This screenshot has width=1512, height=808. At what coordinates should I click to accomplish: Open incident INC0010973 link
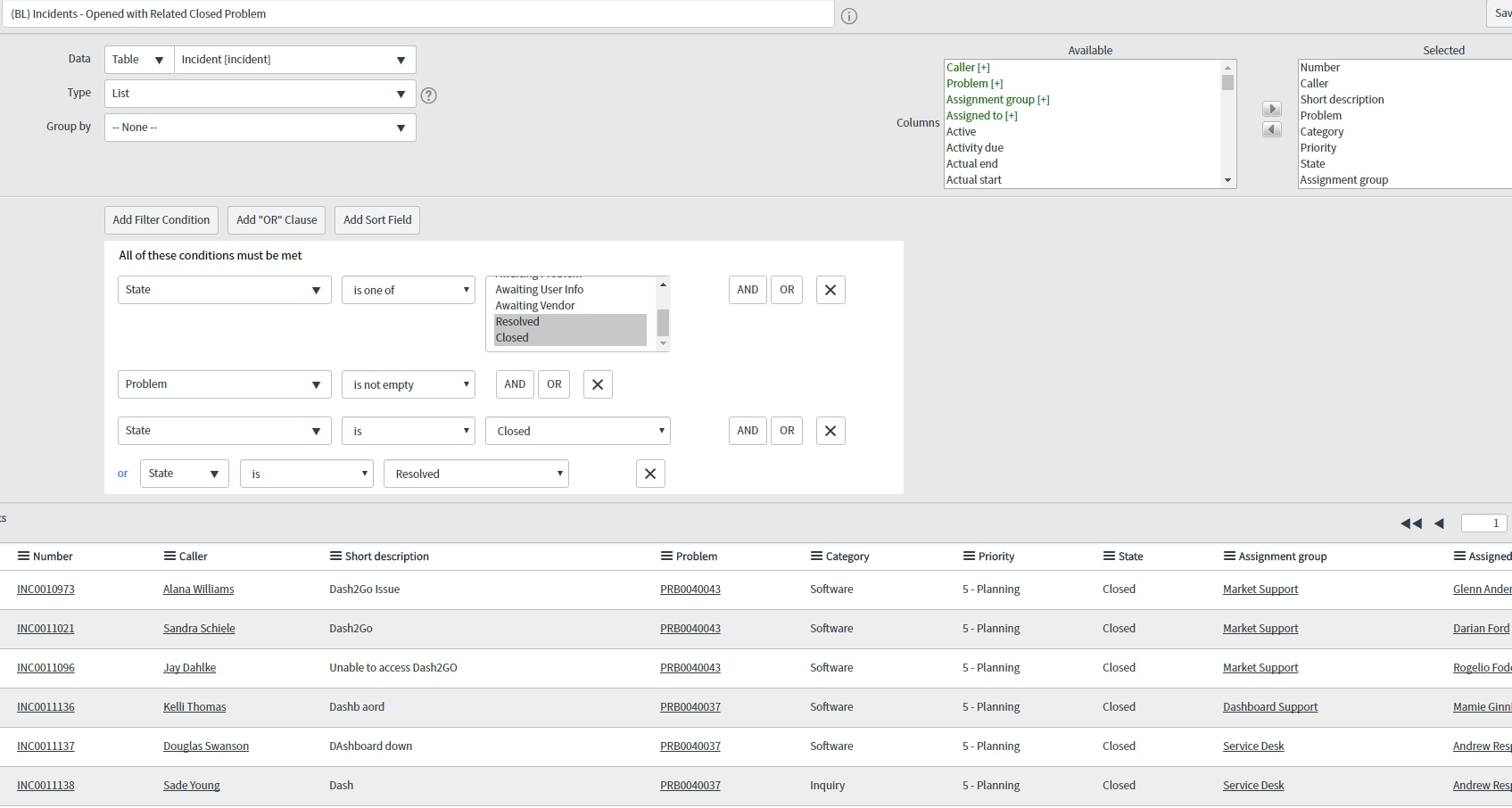coord(45,590)
